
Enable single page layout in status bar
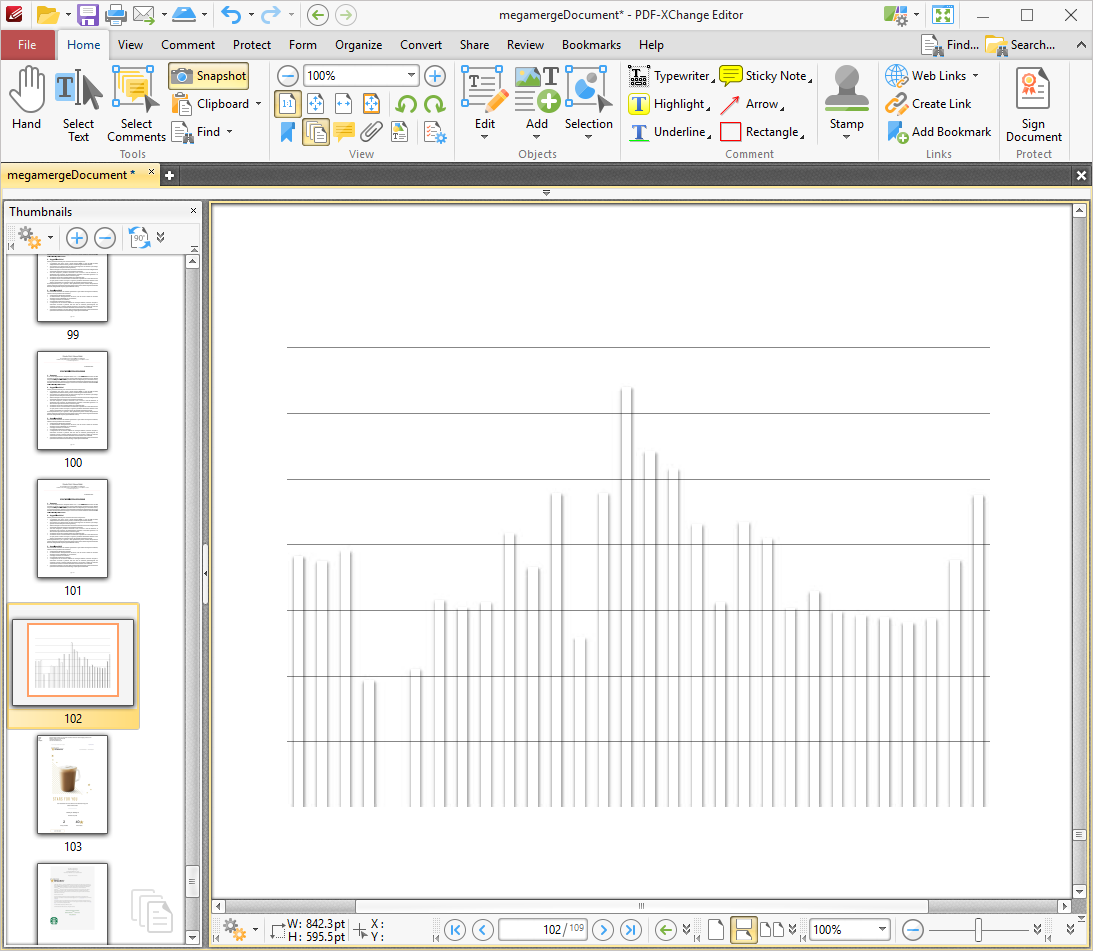(716, 929)
